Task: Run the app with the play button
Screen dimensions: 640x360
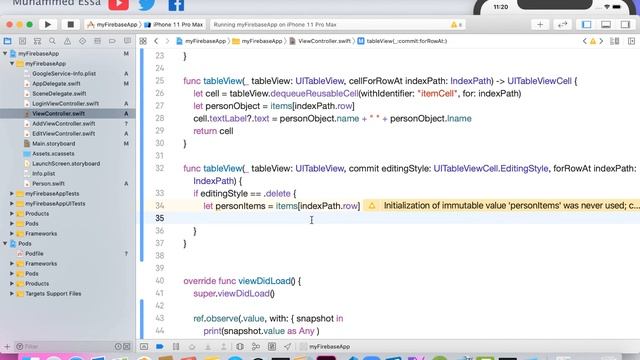Action: pos(48,24)
